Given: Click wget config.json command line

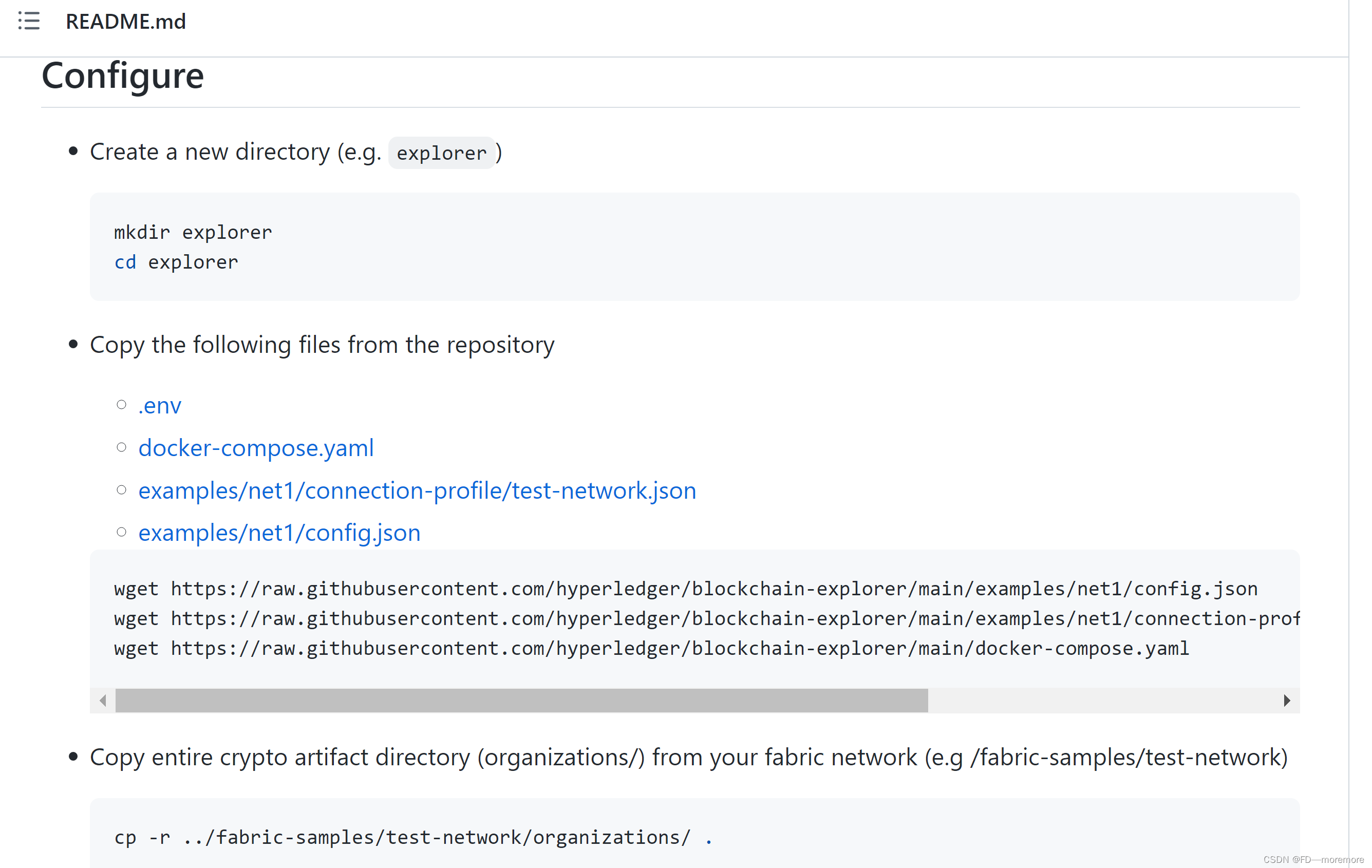Looking at the screenshot, I should [x=685, y=589].
